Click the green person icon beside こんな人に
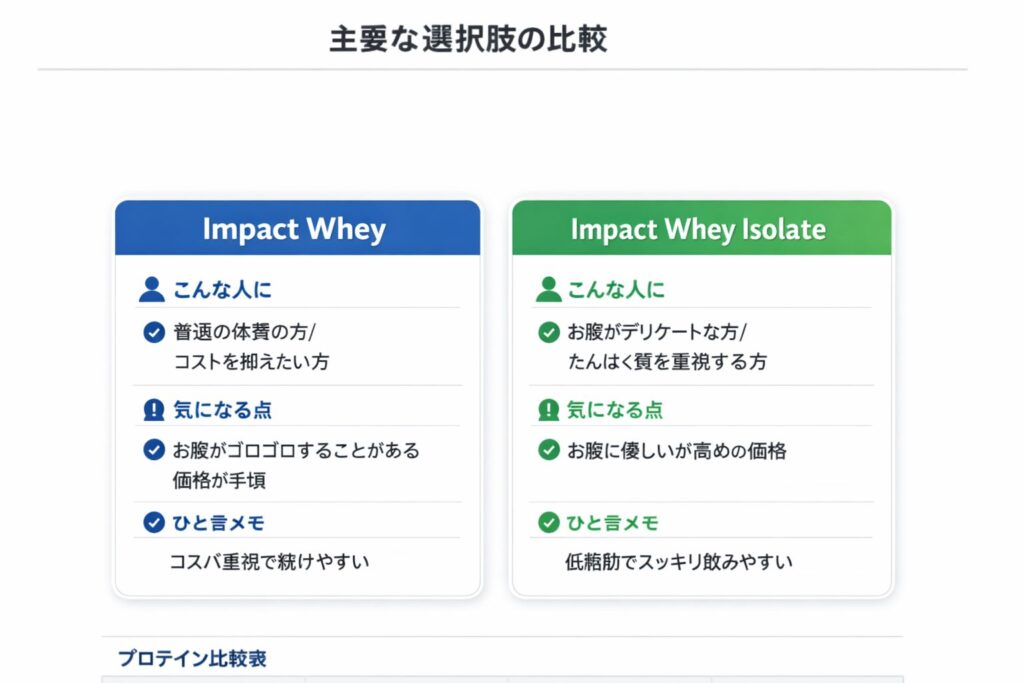 tap(548, 290)
